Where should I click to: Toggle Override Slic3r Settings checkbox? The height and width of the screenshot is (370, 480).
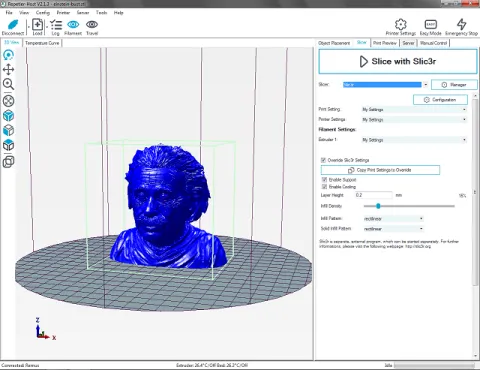[323, 160]
